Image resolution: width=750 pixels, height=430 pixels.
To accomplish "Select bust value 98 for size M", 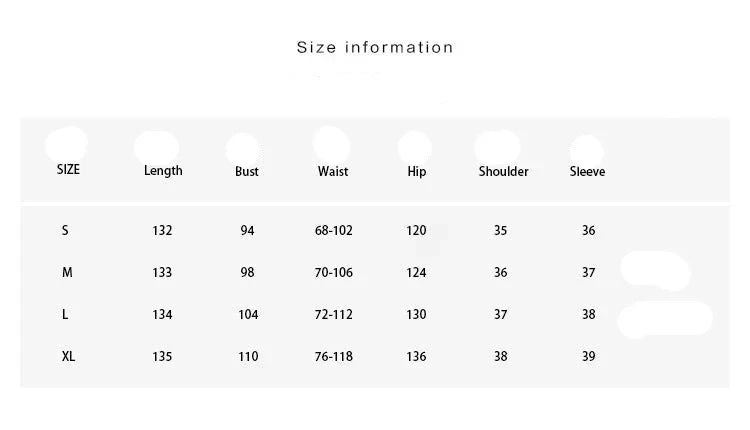I will click(248, 273).
